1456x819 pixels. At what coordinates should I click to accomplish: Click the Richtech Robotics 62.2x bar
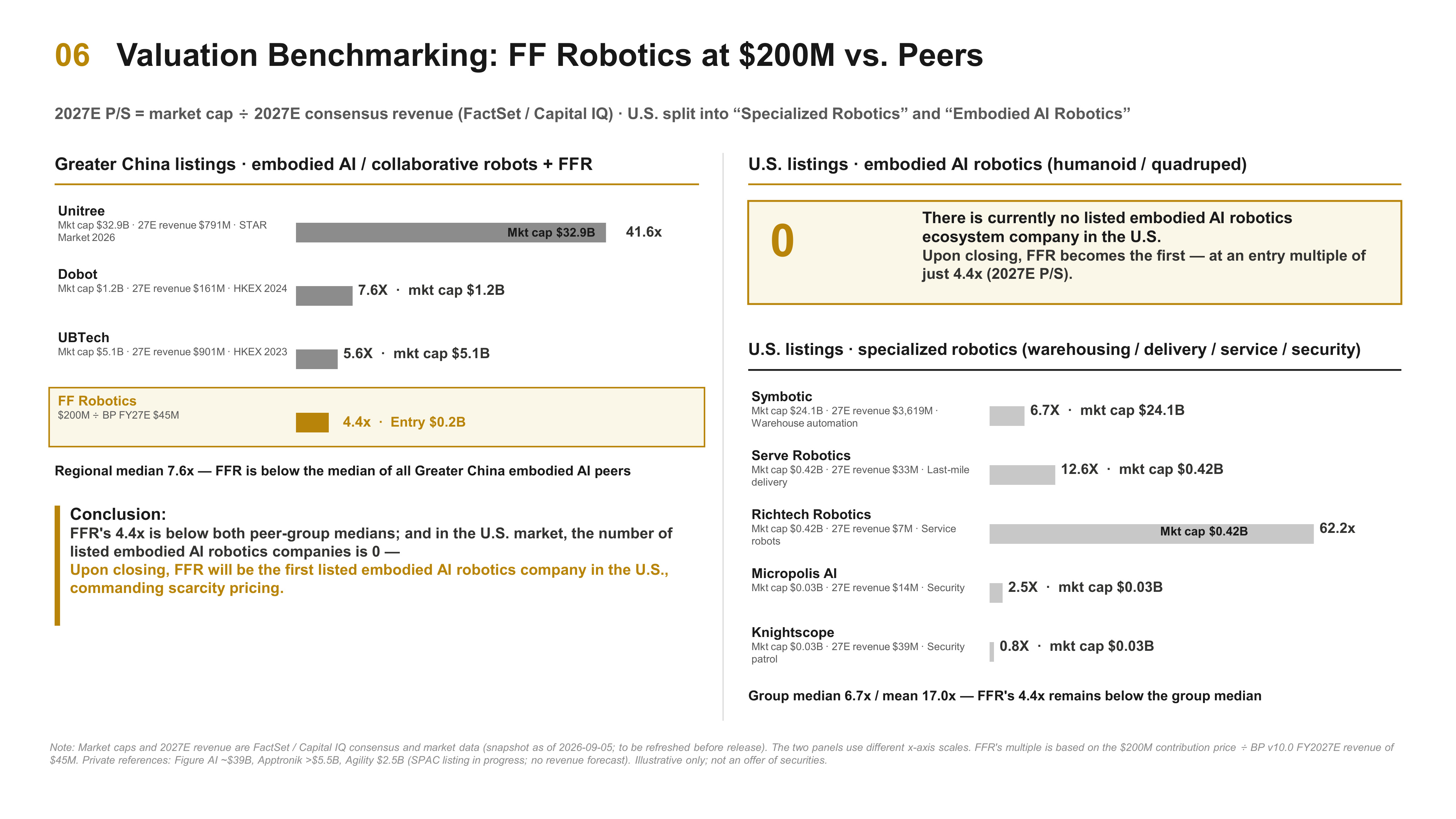pos(1151,534)
